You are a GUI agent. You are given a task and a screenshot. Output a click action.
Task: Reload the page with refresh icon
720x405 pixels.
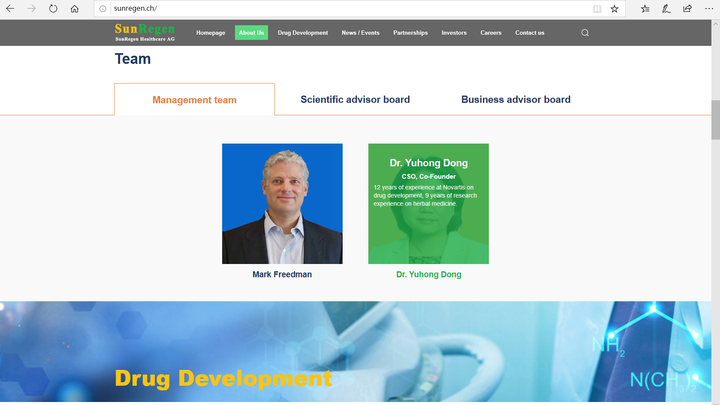click(53, 8)
